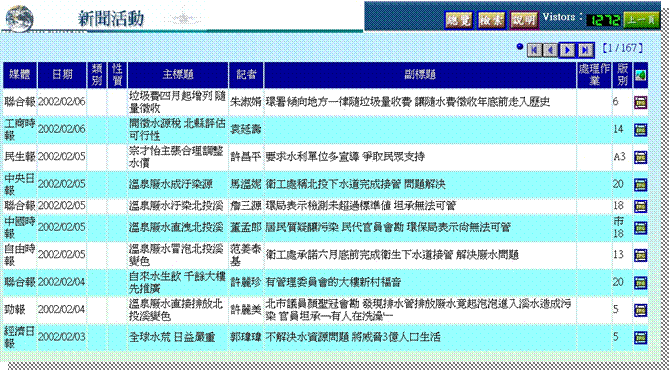This screenshot has height=370, width=669.
Task: Click the globe logo at top left
Action: (x=19, y=18)
